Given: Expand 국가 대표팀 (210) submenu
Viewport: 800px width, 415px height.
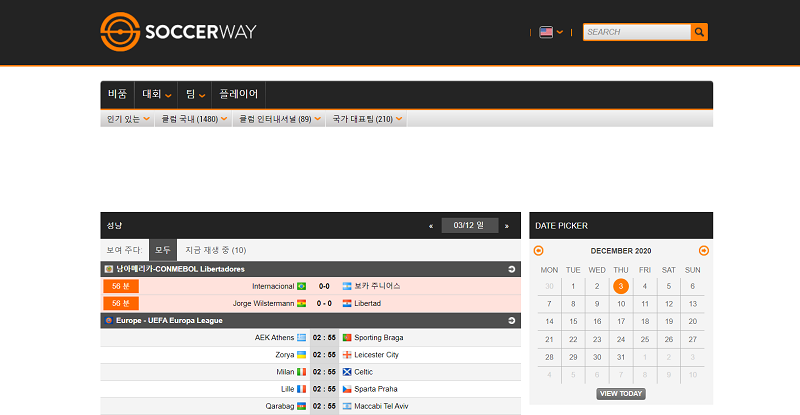Looking at the screenshot, I should [367, 119].
